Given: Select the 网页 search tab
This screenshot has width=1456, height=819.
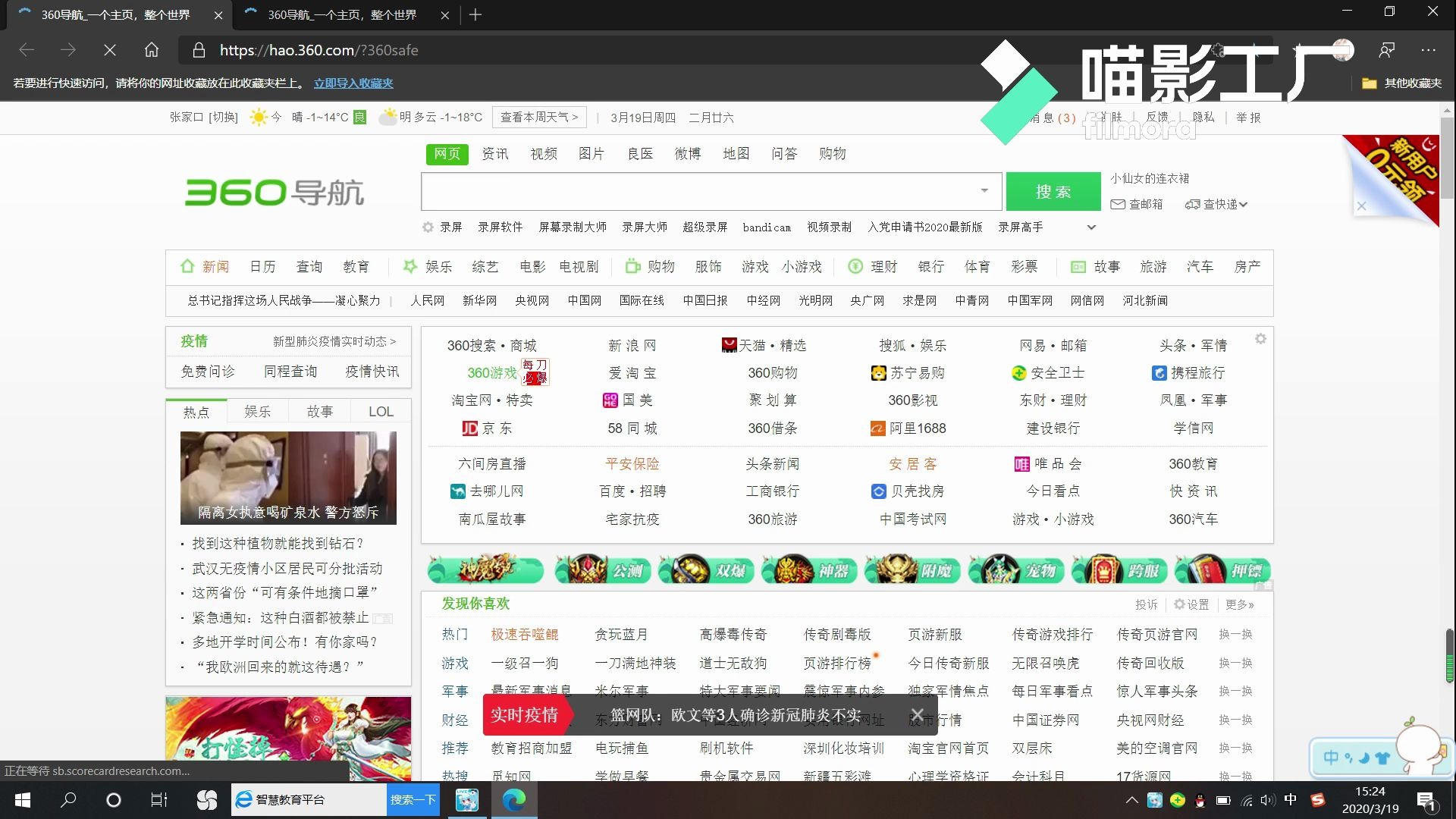Looking at the screenshot, I should coord(447,154).
